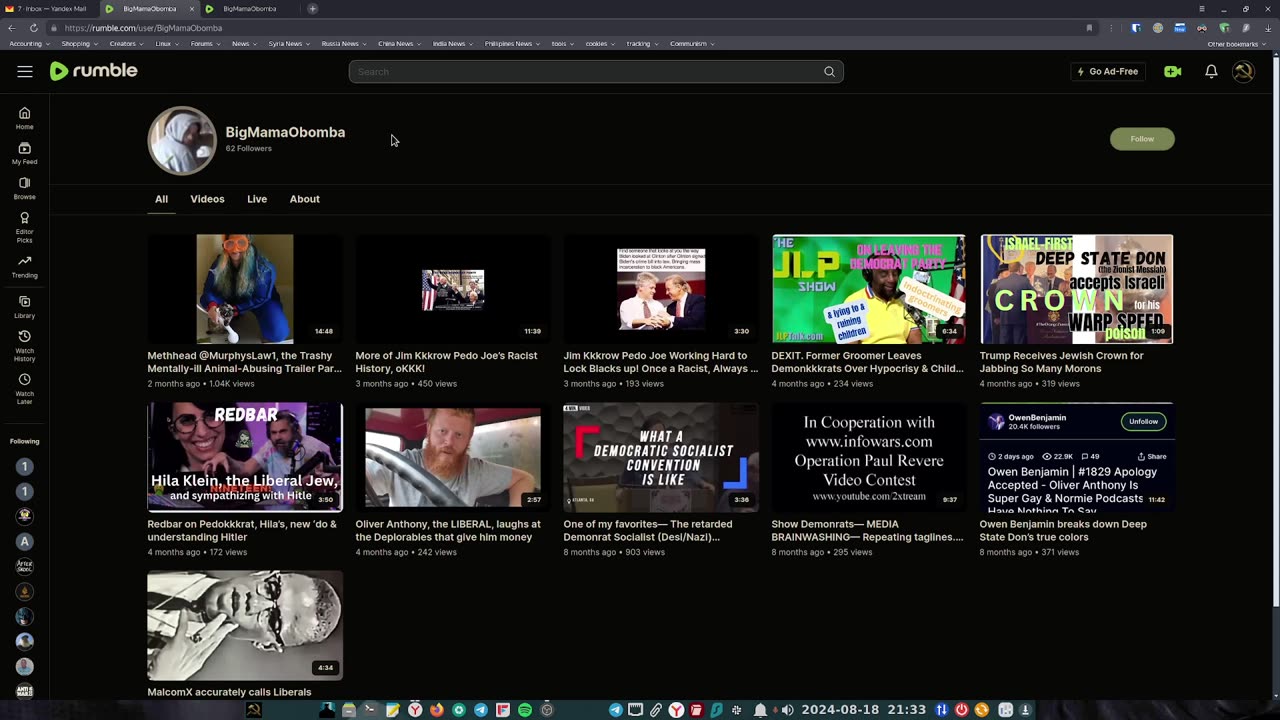The width and height of the screenshot is (1280, 720).
Task: Open Trending in the sidebar
Action: pos(25,266)
